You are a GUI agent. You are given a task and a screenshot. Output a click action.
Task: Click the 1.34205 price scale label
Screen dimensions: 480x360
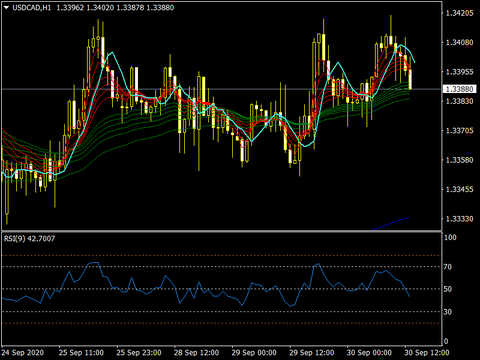pyautogui.click(x=459, y=13)
